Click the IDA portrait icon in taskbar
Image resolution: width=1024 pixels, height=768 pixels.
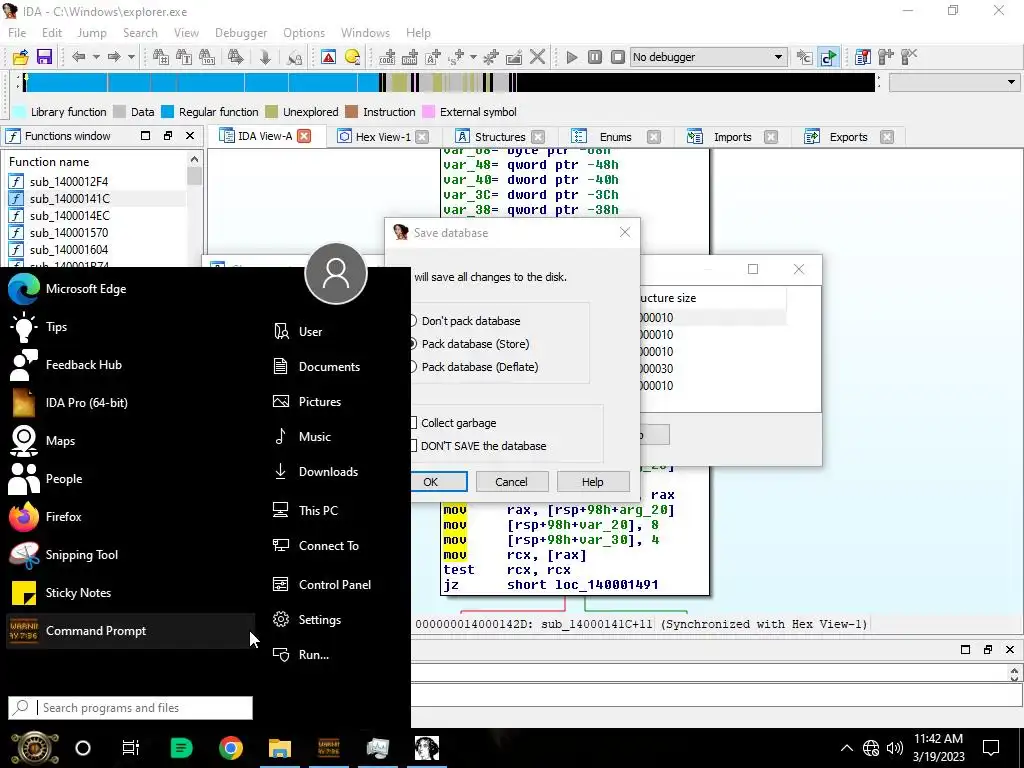pyautogui.click(x=426, y=747)
